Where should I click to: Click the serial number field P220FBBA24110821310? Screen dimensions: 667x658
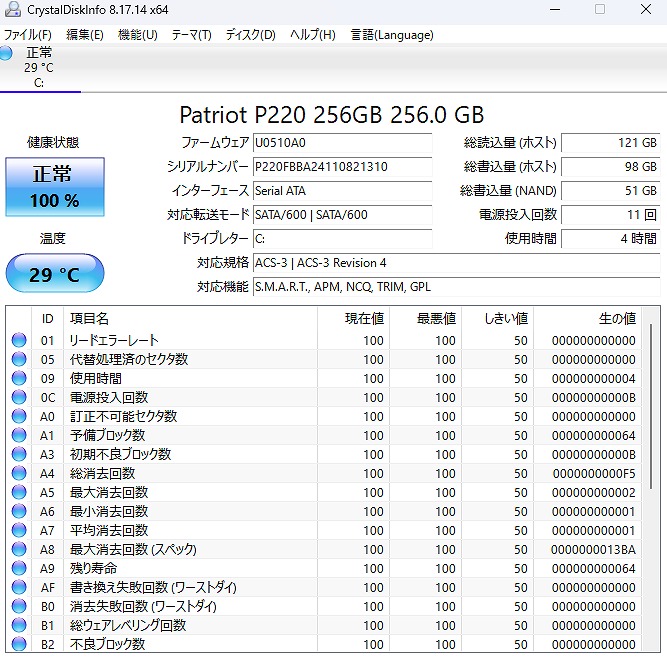(342, 167)
